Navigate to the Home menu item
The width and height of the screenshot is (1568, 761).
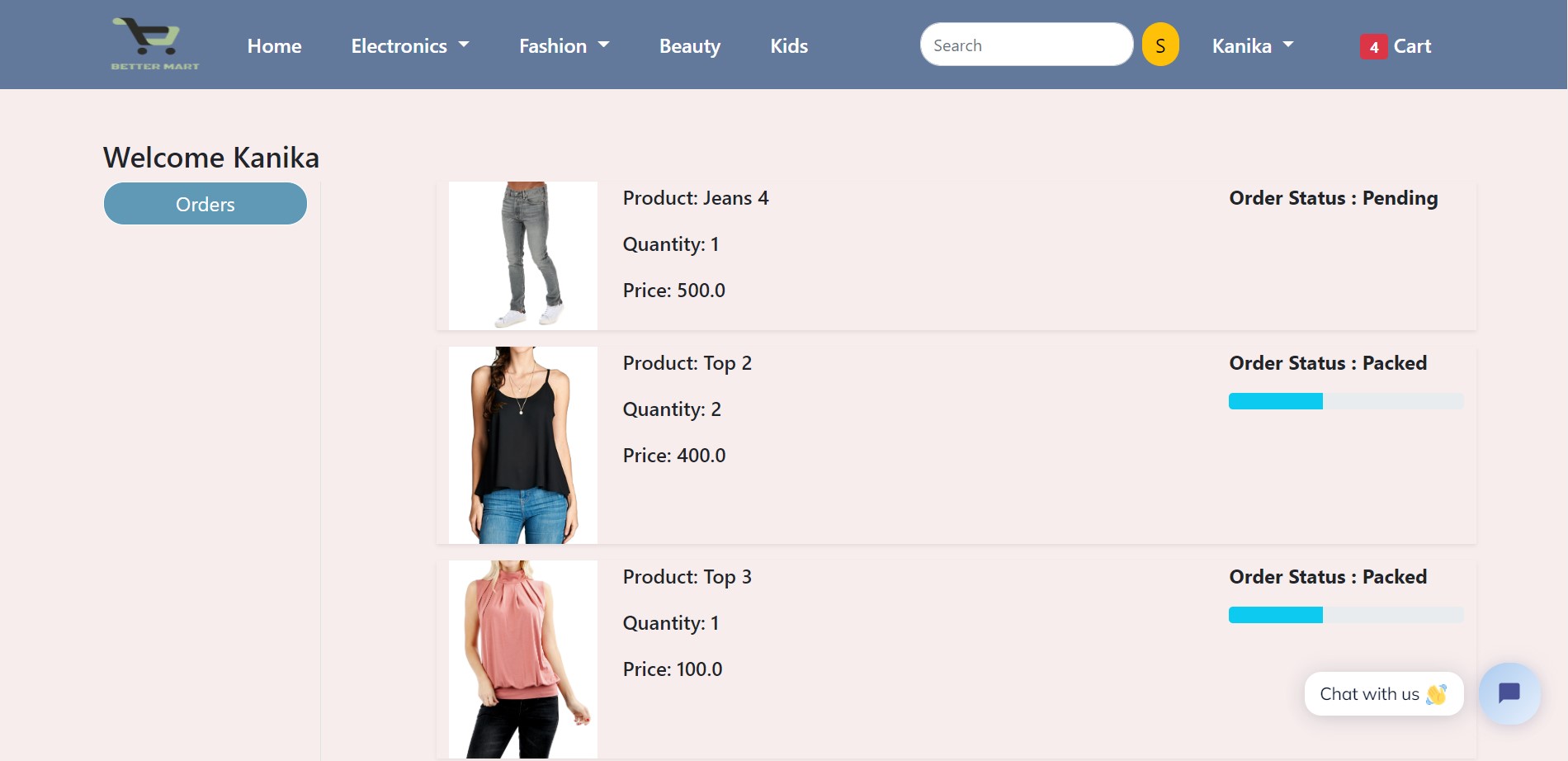click(x=274, y=46)
